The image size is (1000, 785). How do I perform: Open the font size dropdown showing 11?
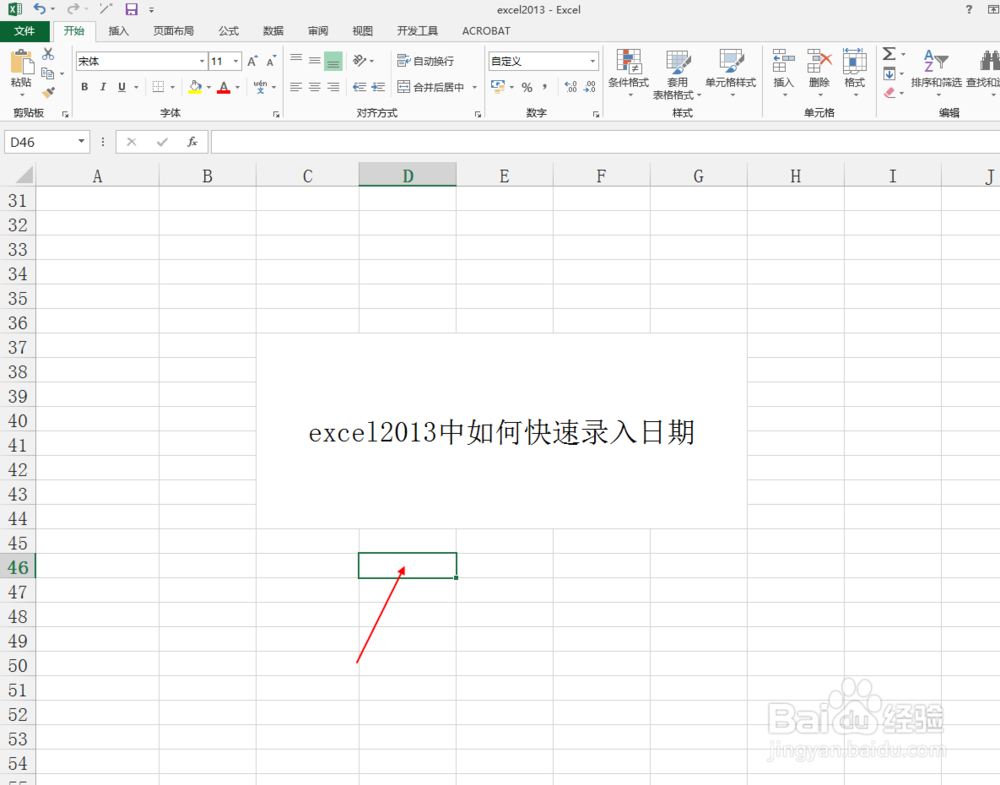click(x=236, y=61)
